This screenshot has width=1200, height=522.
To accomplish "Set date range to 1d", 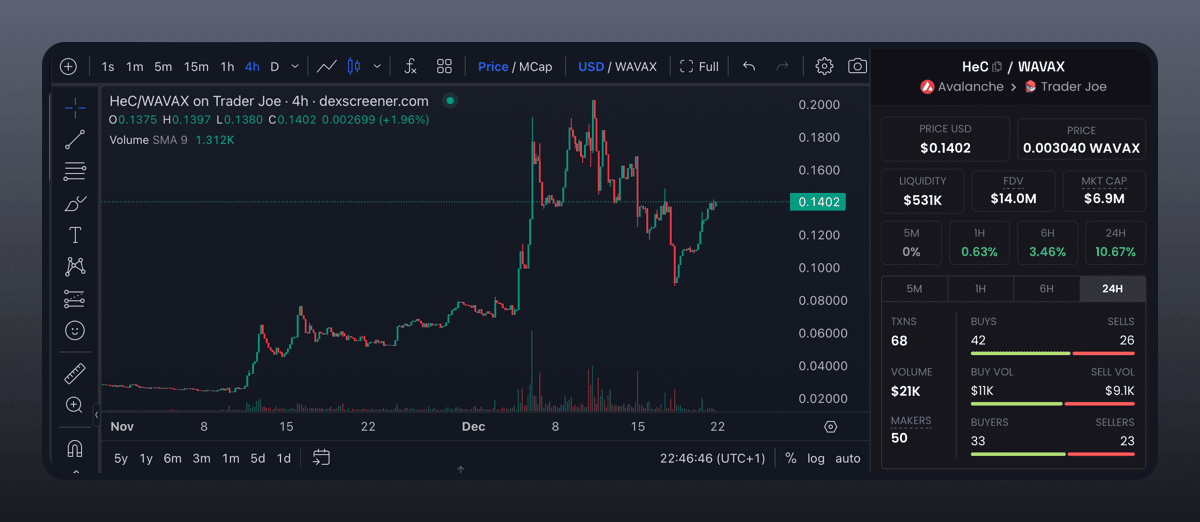I will [x=284, y=458].
